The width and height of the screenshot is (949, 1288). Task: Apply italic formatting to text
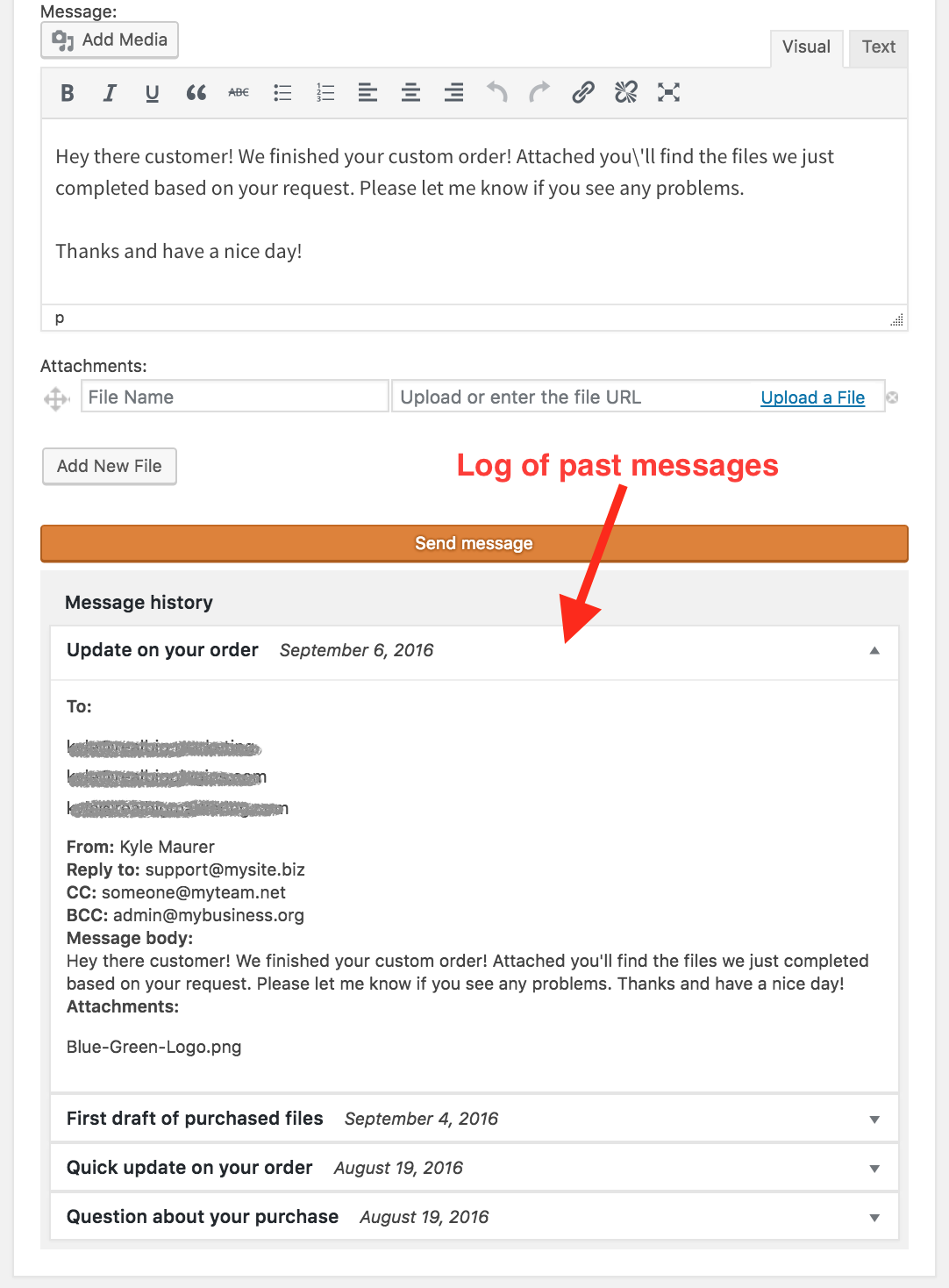110,93
